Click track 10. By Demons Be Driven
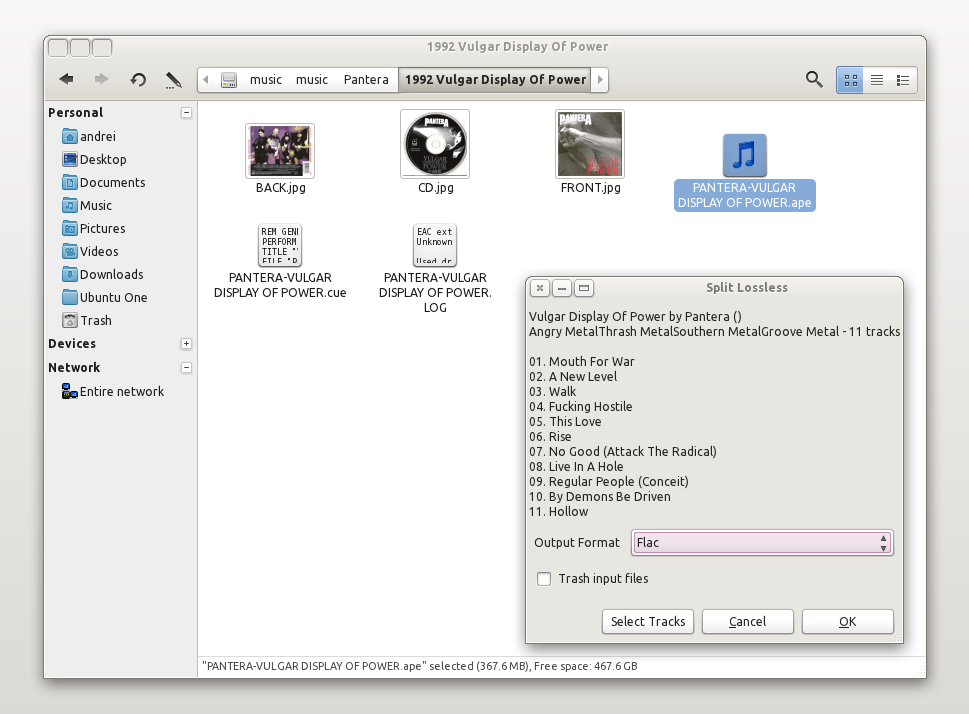The height and width of the screenshot is (714, 969). 599,496
